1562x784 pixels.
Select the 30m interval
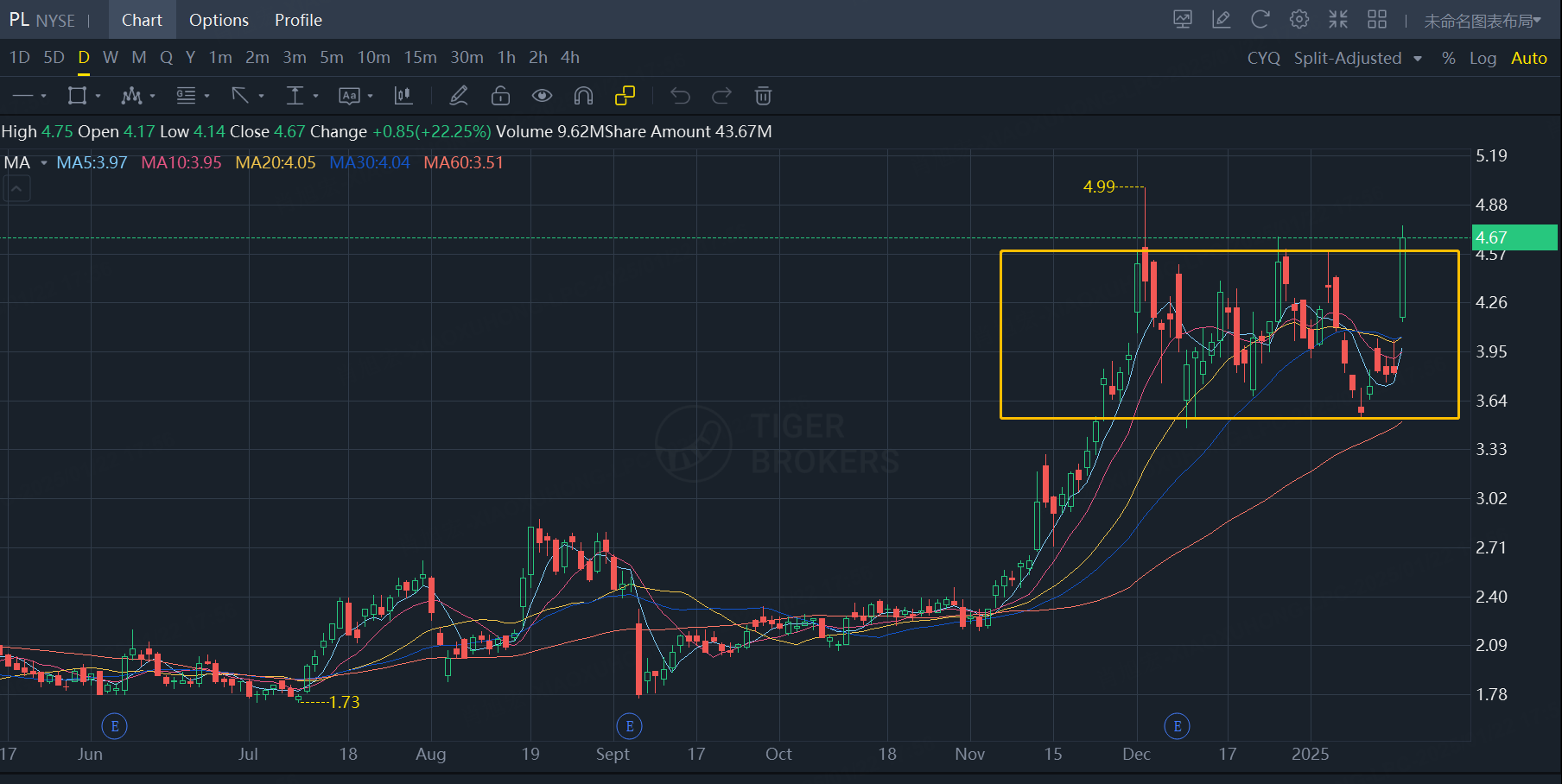pyautogui.click(x=467, y=58)
